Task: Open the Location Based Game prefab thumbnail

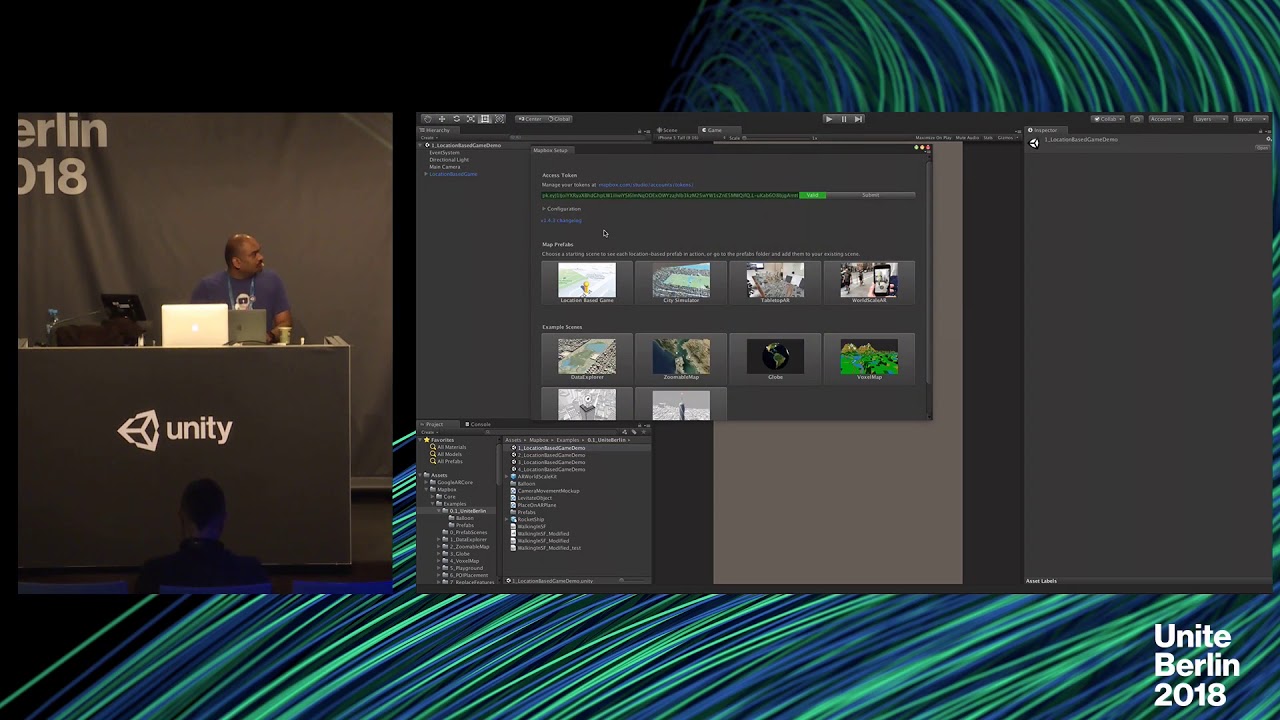Action: pyautogui.click(x=587, y=283)
